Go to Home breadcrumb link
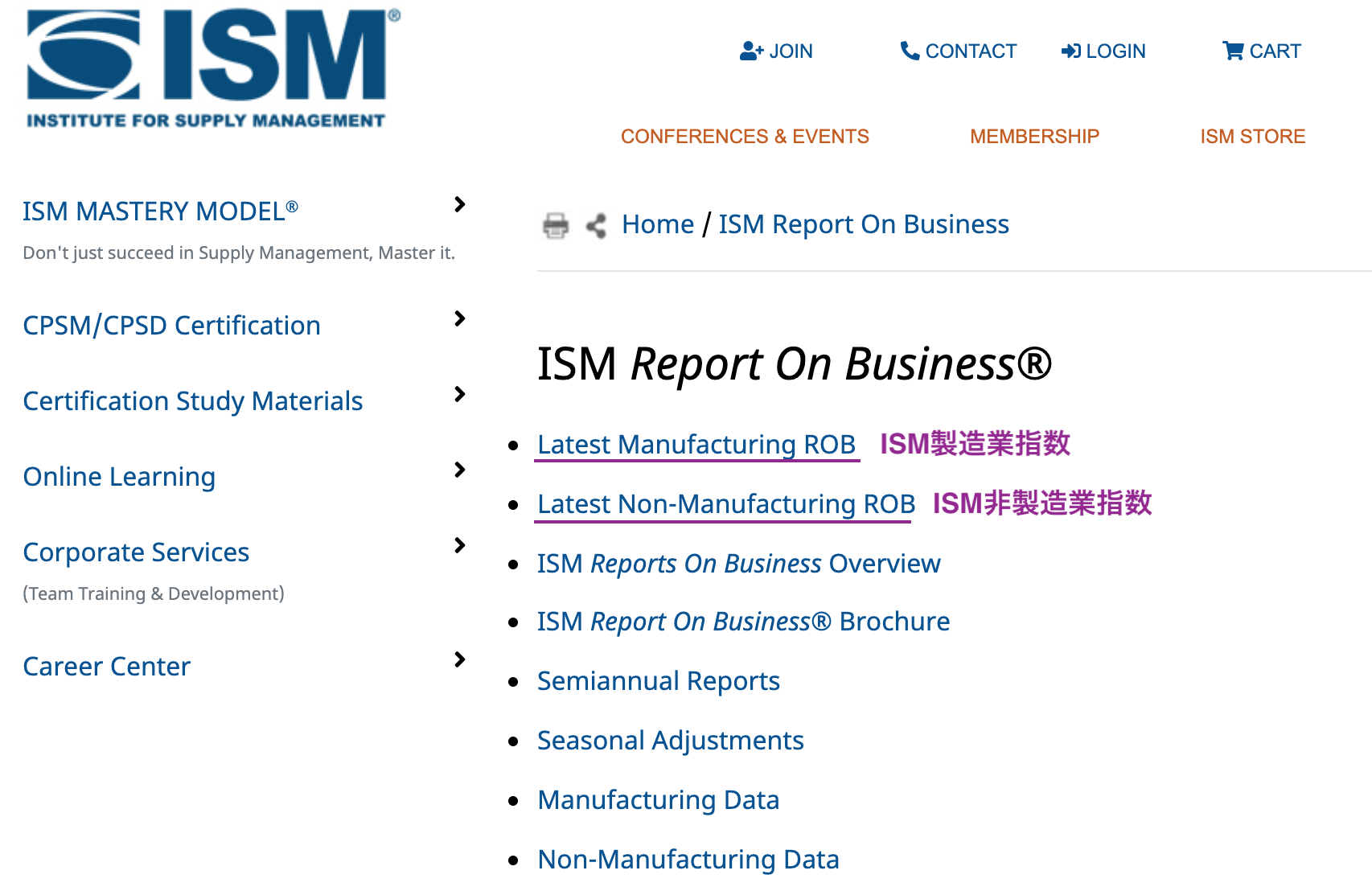Screen dimensions: 1372x891 coord(658,224)
